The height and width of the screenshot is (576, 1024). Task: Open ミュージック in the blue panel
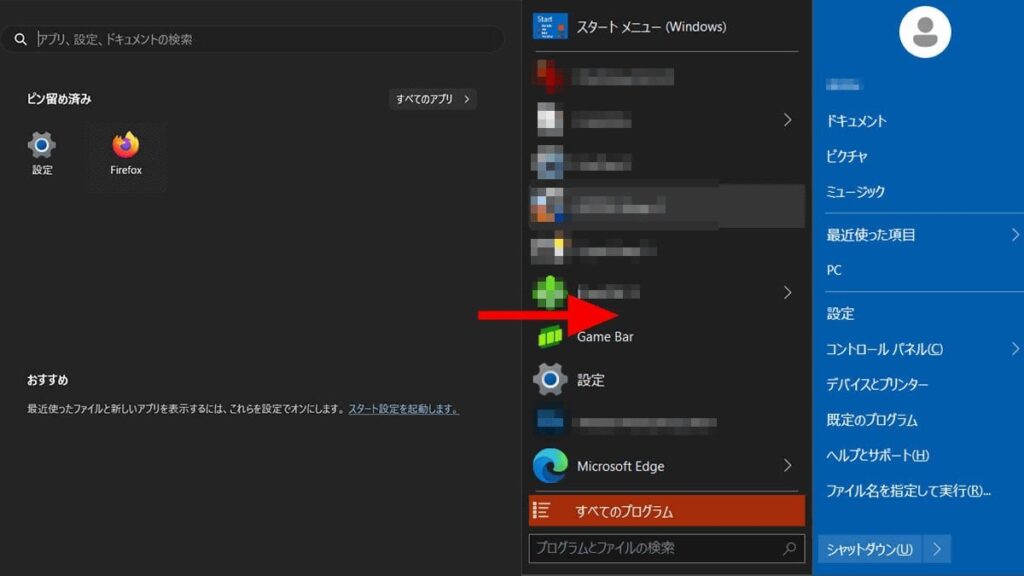coord(856,191)
